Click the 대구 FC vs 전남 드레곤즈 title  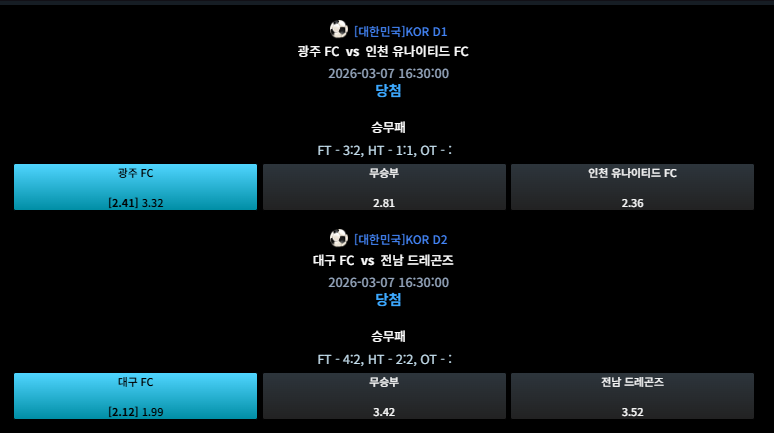point(383,260)
